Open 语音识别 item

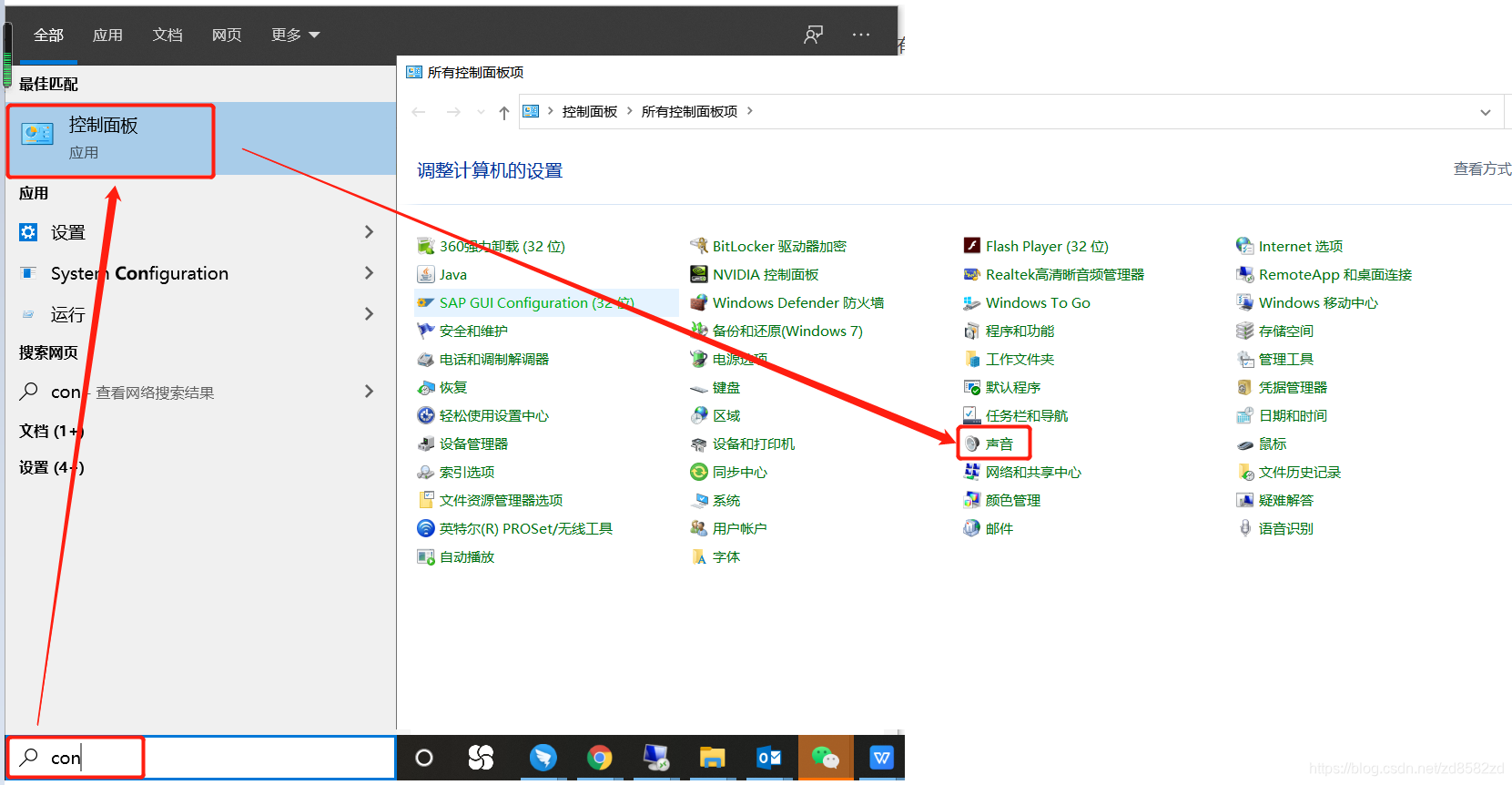coord(1274,529)
